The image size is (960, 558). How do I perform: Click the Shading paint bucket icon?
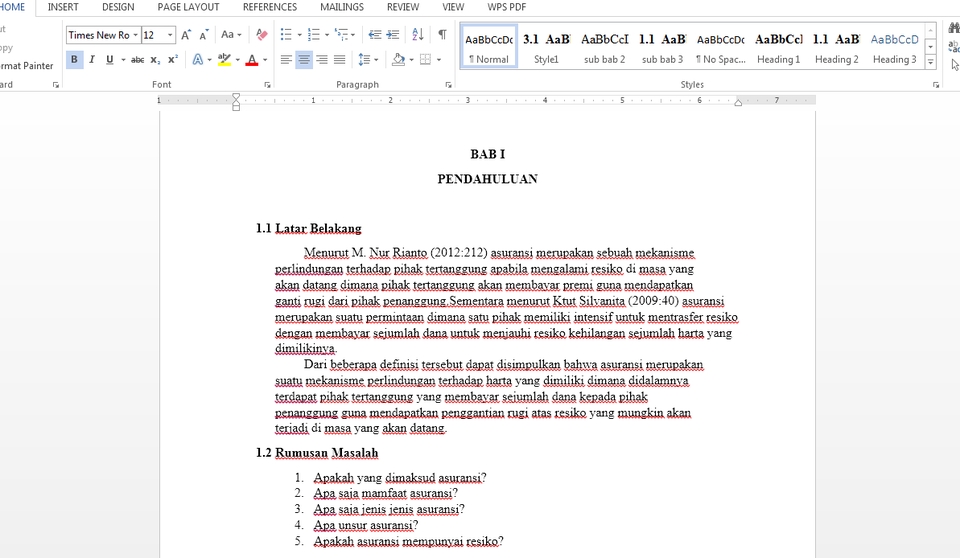[399, 60]
